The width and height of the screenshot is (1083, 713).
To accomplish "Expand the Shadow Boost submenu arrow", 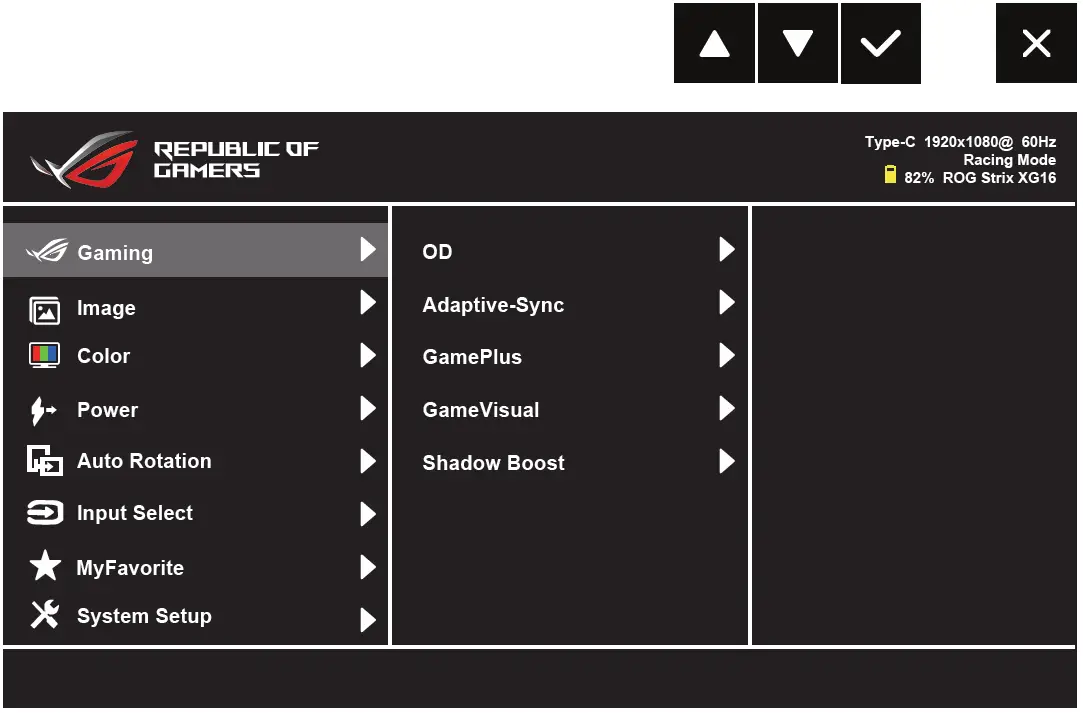I will pos(727,462).
